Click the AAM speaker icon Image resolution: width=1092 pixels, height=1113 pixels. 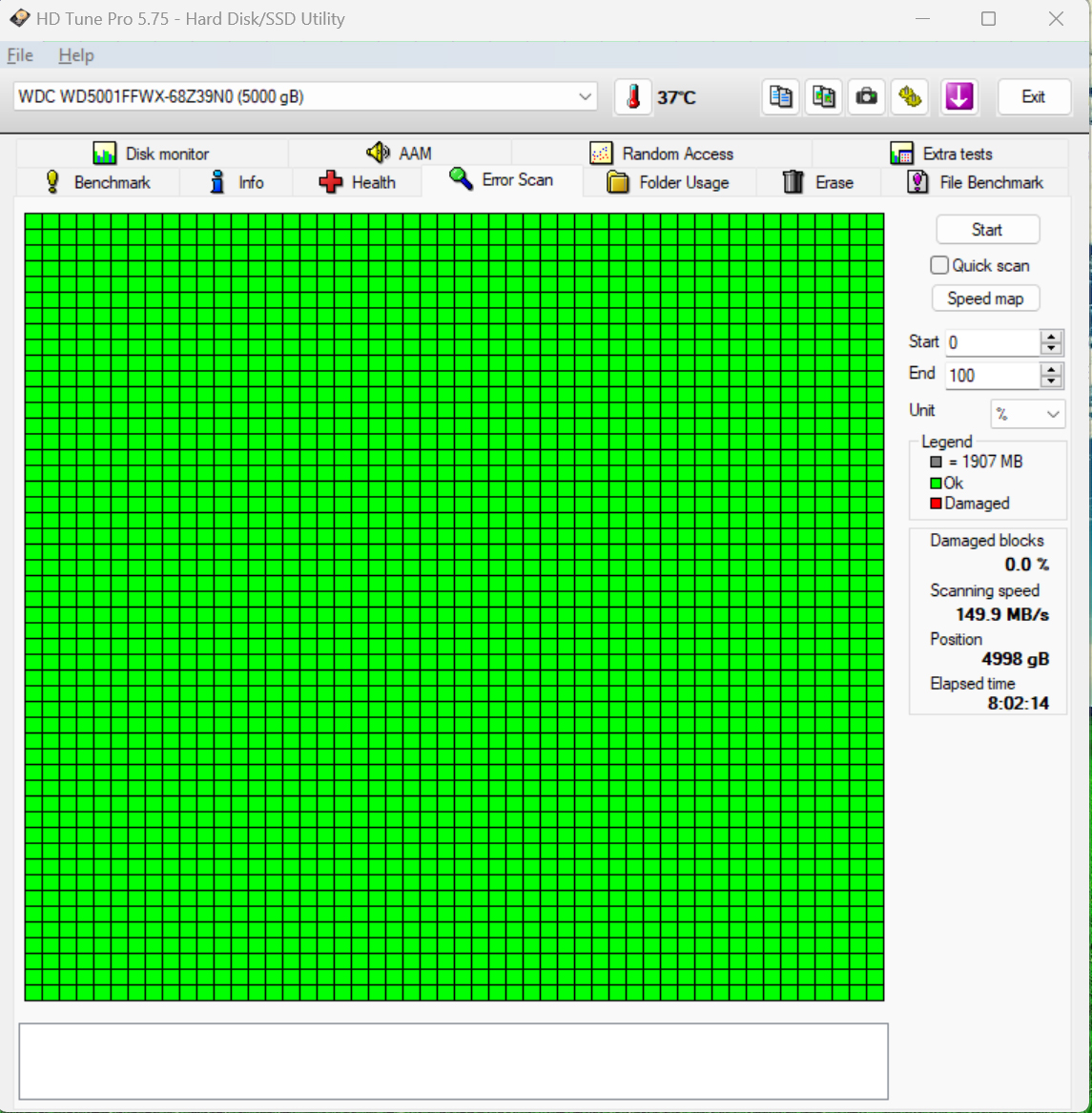(379, 152)
